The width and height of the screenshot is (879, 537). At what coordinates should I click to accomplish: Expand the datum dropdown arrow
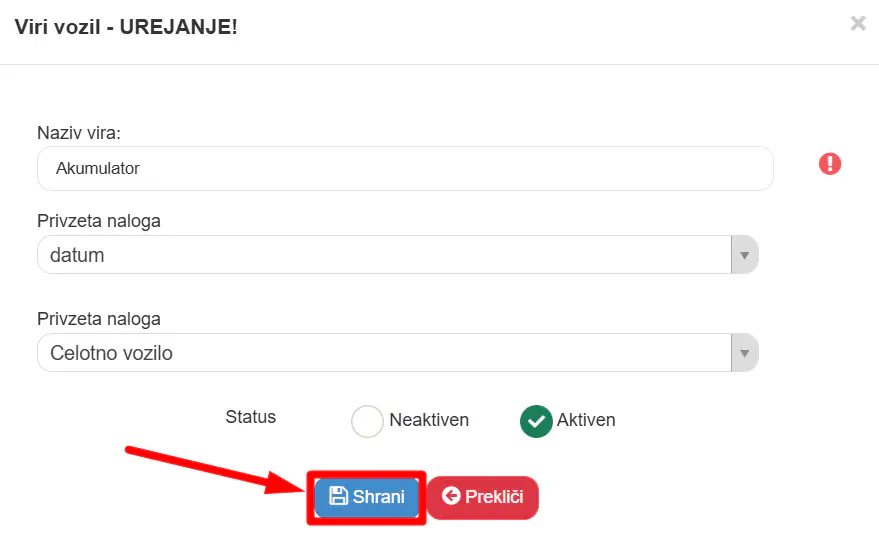744,255
